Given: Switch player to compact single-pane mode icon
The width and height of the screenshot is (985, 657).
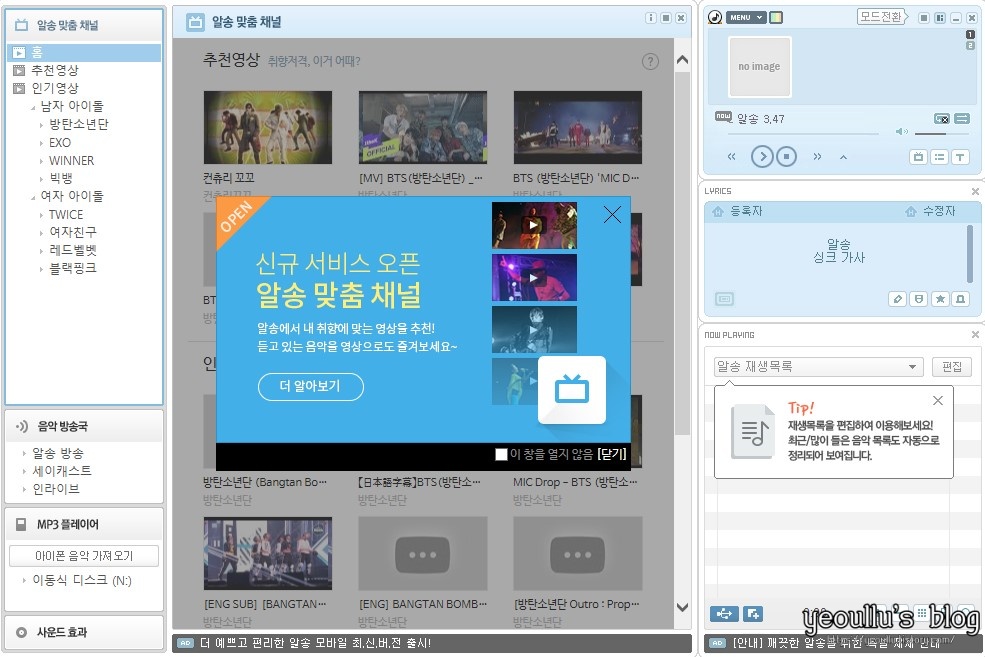Looking at the screenshot, I should tap(924, 18).
